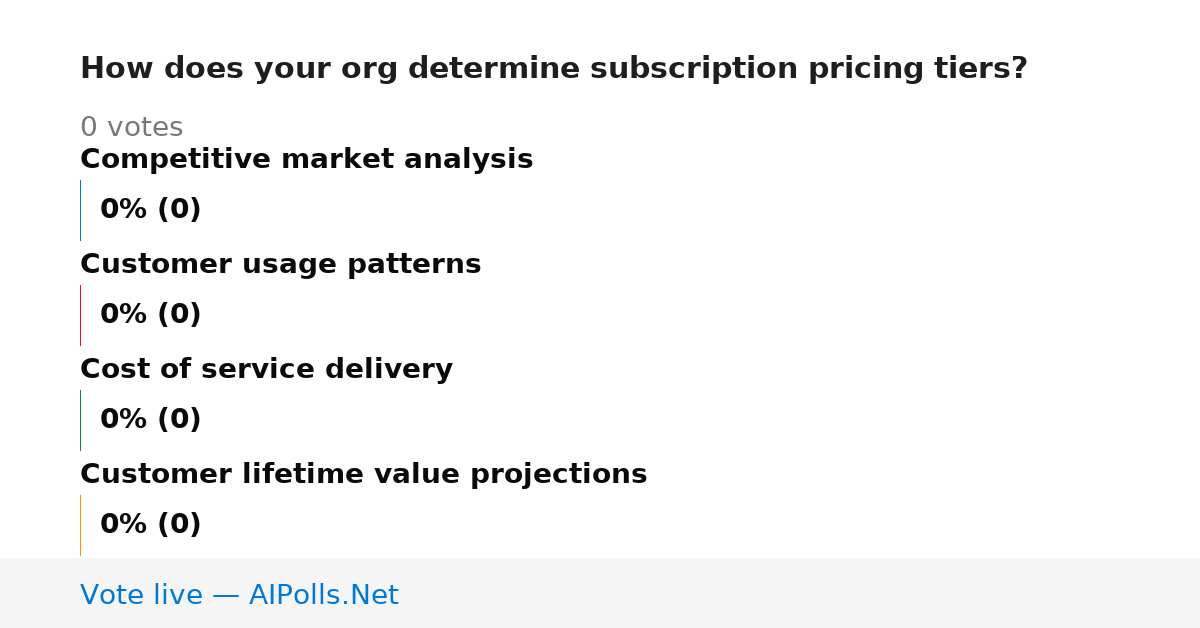The width and height of the screenshot is (1200, 628).
Task: Click the 0 votes counter text
Action: [x=131, y=128]
